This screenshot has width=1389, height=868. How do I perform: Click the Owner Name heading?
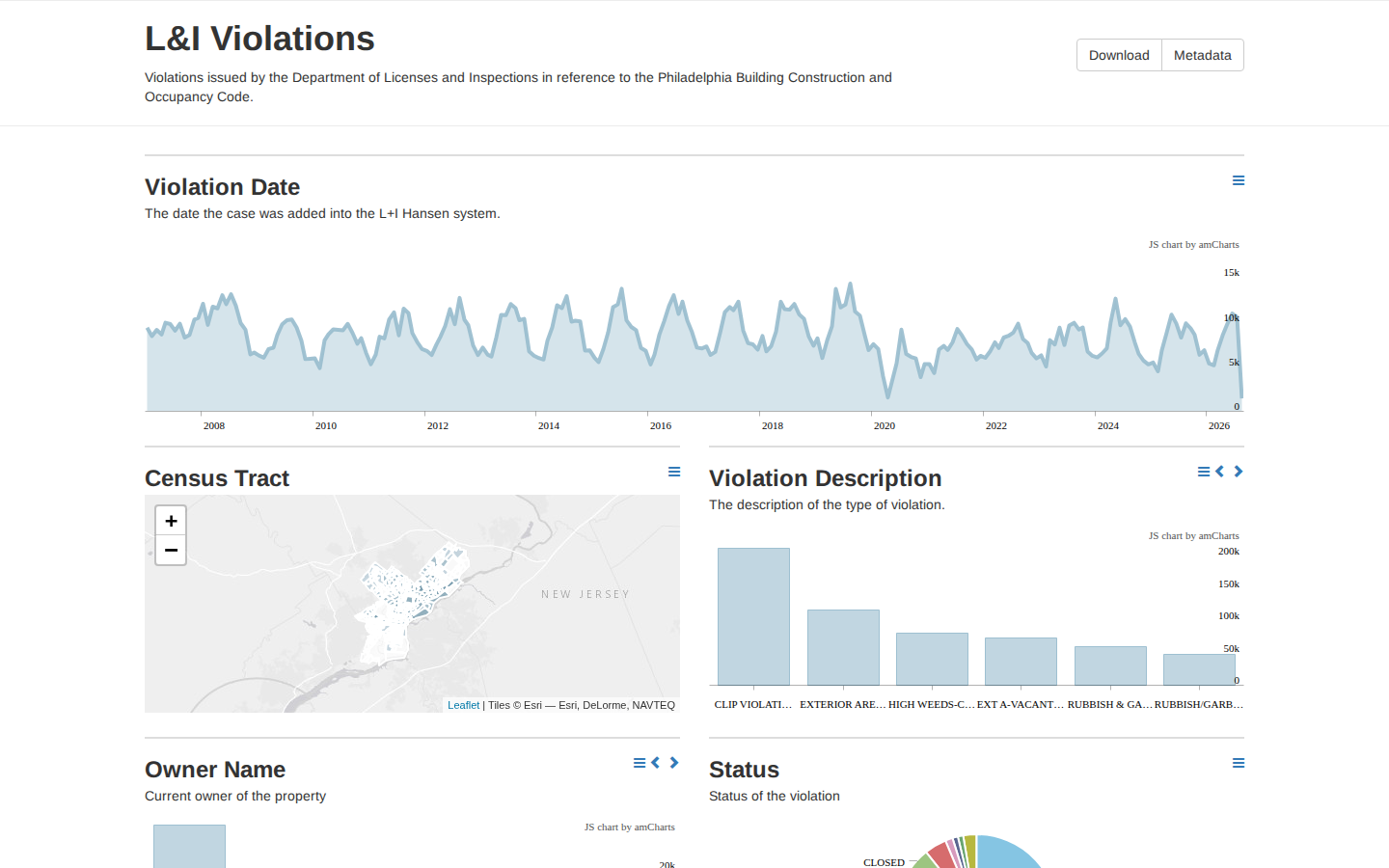point(215,770)
